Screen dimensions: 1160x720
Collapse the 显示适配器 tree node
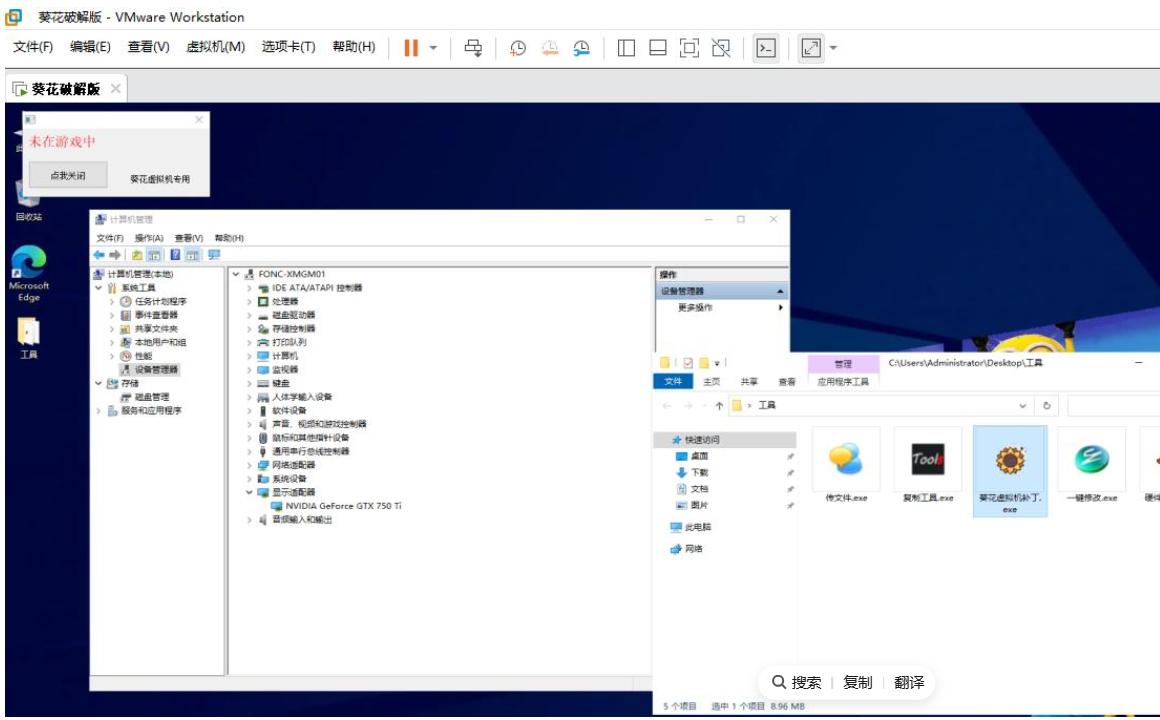tap(250, 493)
